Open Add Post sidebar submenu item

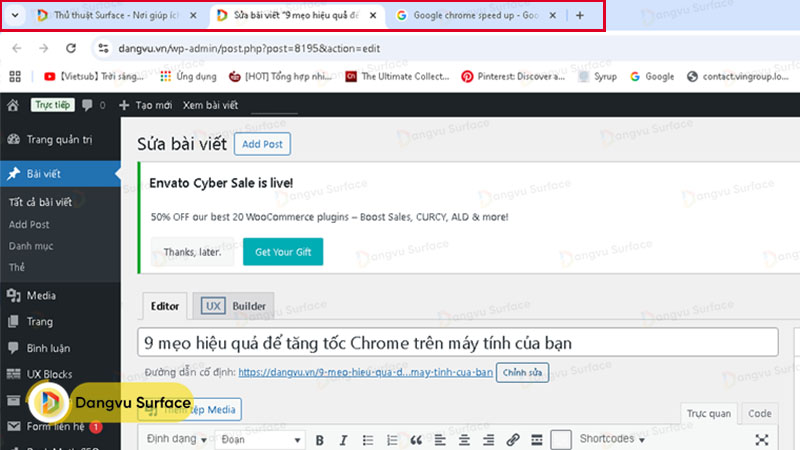(x=29, y=224)
